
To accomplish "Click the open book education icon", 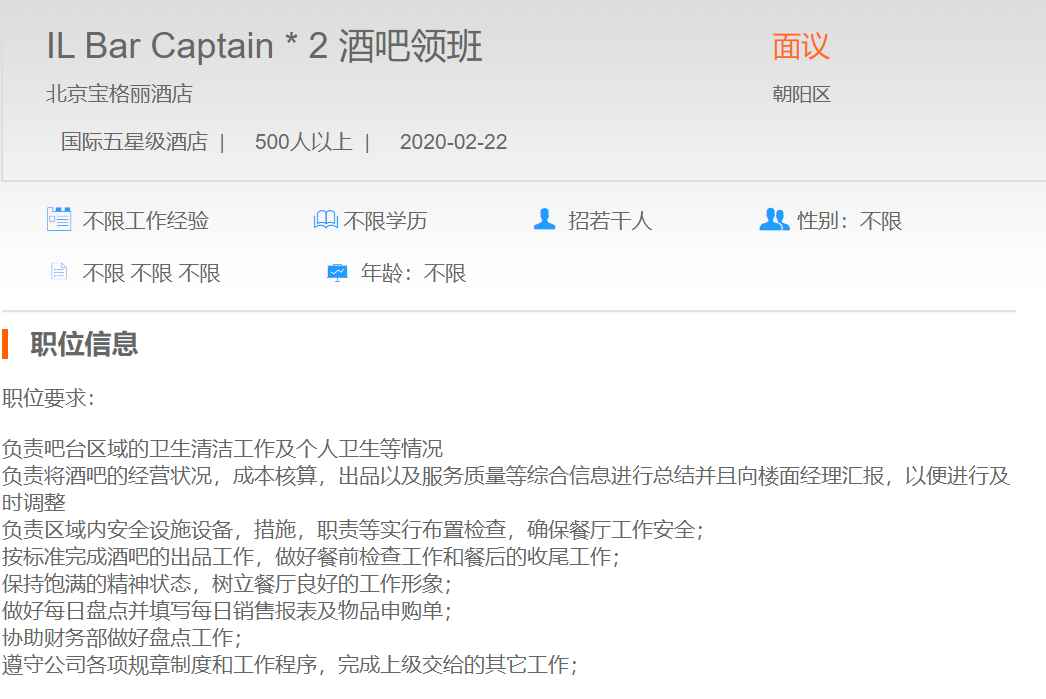I will coord(325,220).
